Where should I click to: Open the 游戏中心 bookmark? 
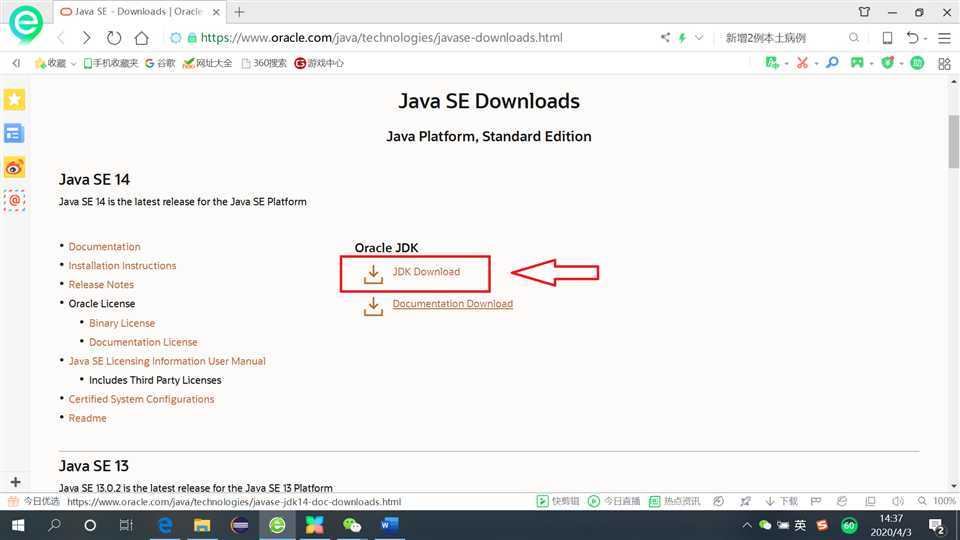319,63
